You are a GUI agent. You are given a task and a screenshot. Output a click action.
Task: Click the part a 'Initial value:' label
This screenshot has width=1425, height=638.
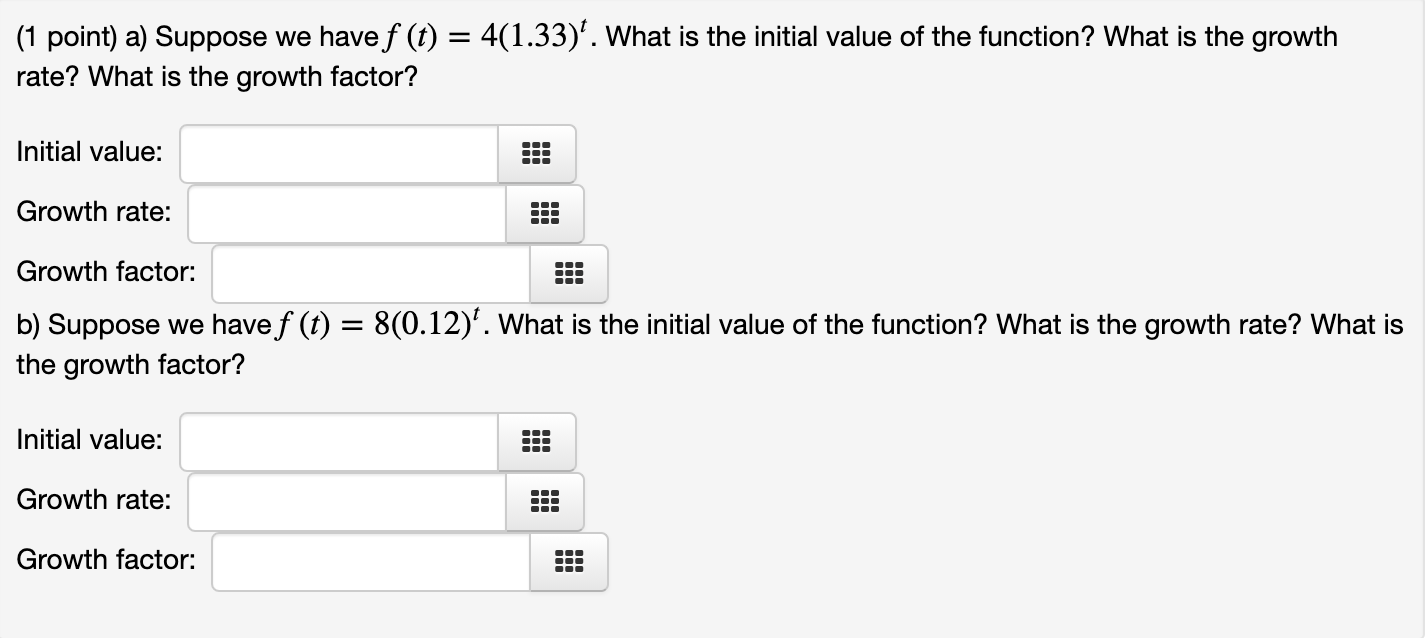[x=89, y=152]
